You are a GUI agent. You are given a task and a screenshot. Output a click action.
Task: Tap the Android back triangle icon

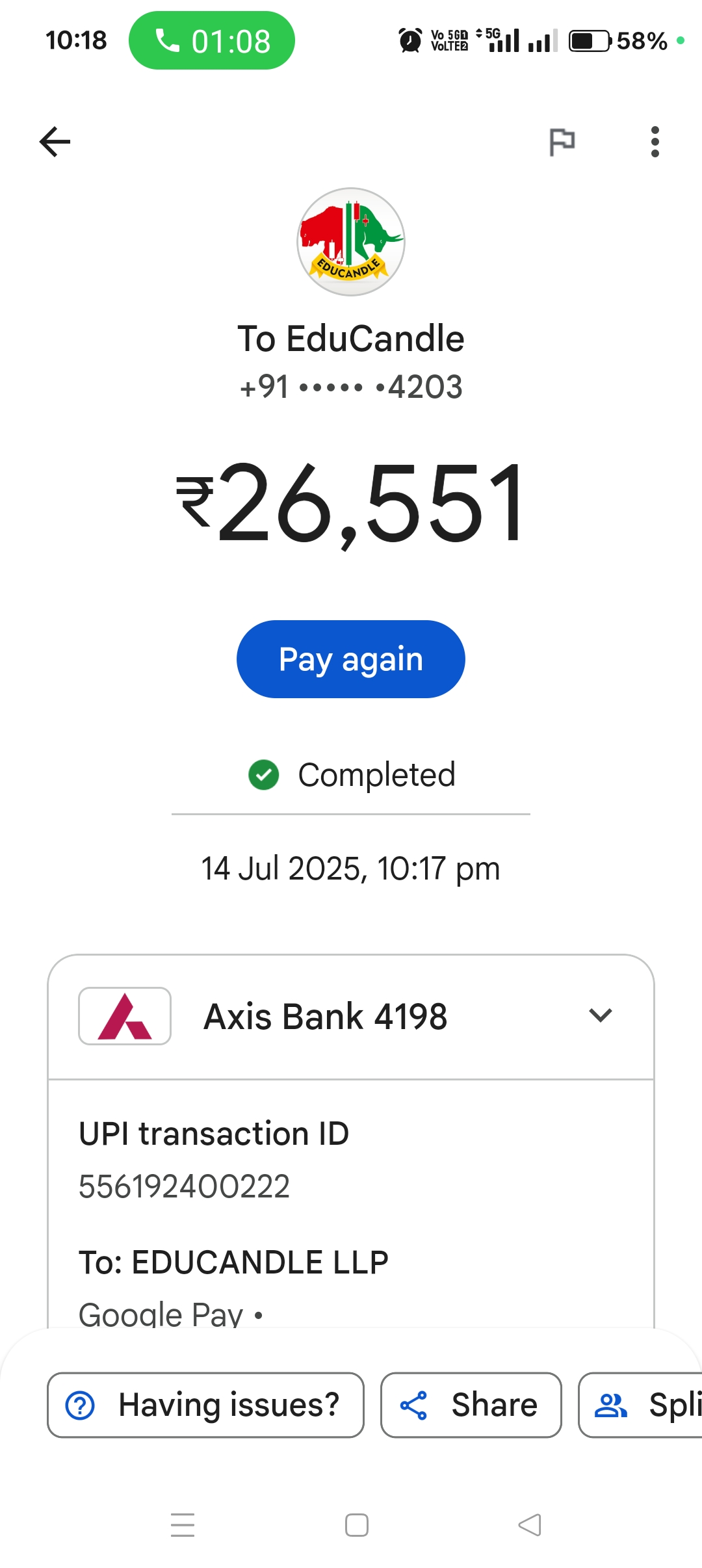click(x=530, y=1524)
